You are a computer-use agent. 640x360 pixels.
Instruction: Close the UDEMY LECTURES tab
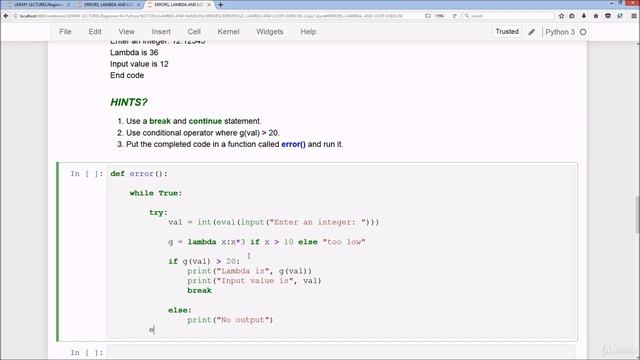coord(68,4)
